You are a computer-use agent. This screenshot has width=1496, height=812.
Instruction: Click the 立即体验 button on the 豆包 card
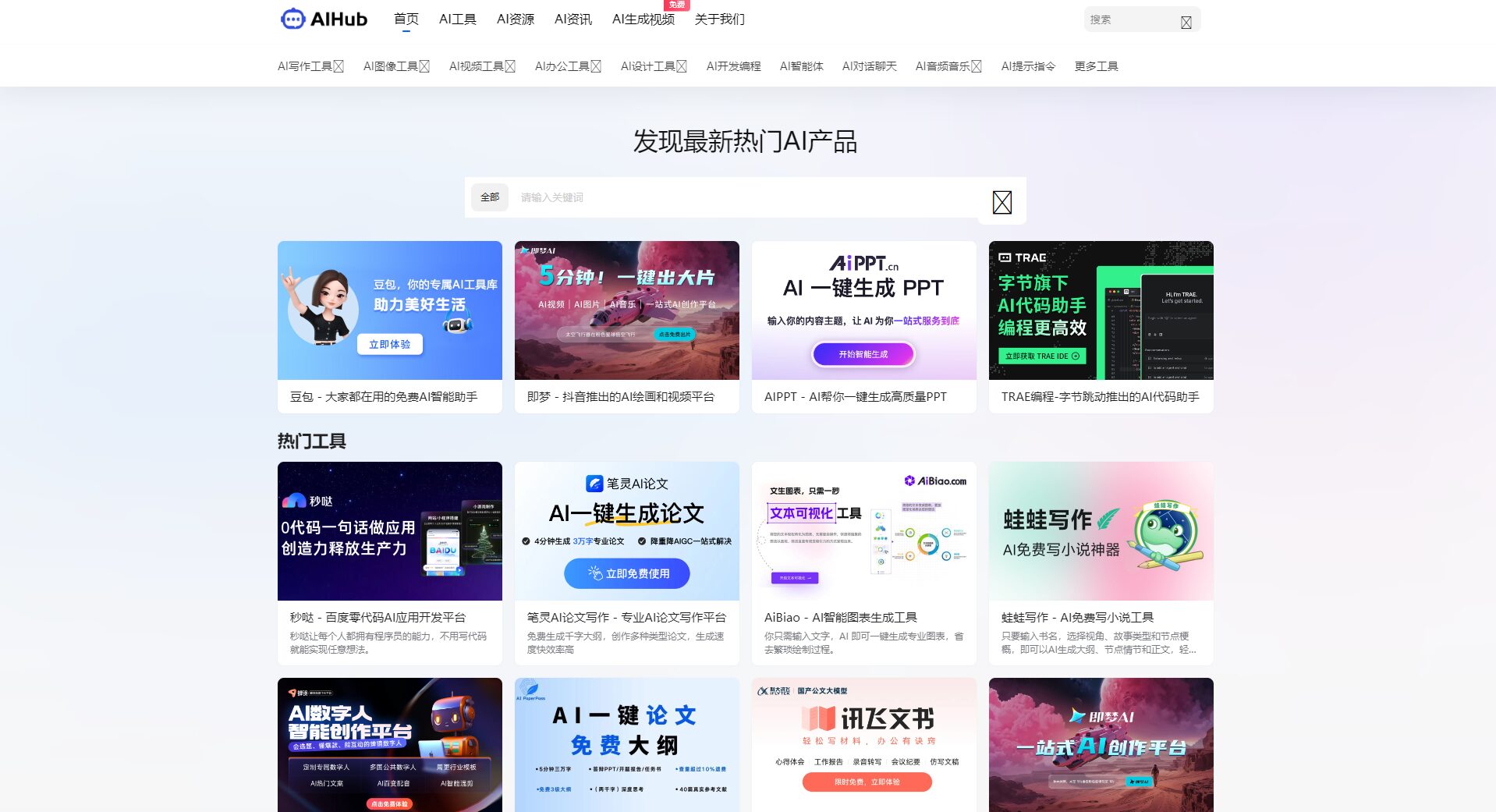(389, 344)
